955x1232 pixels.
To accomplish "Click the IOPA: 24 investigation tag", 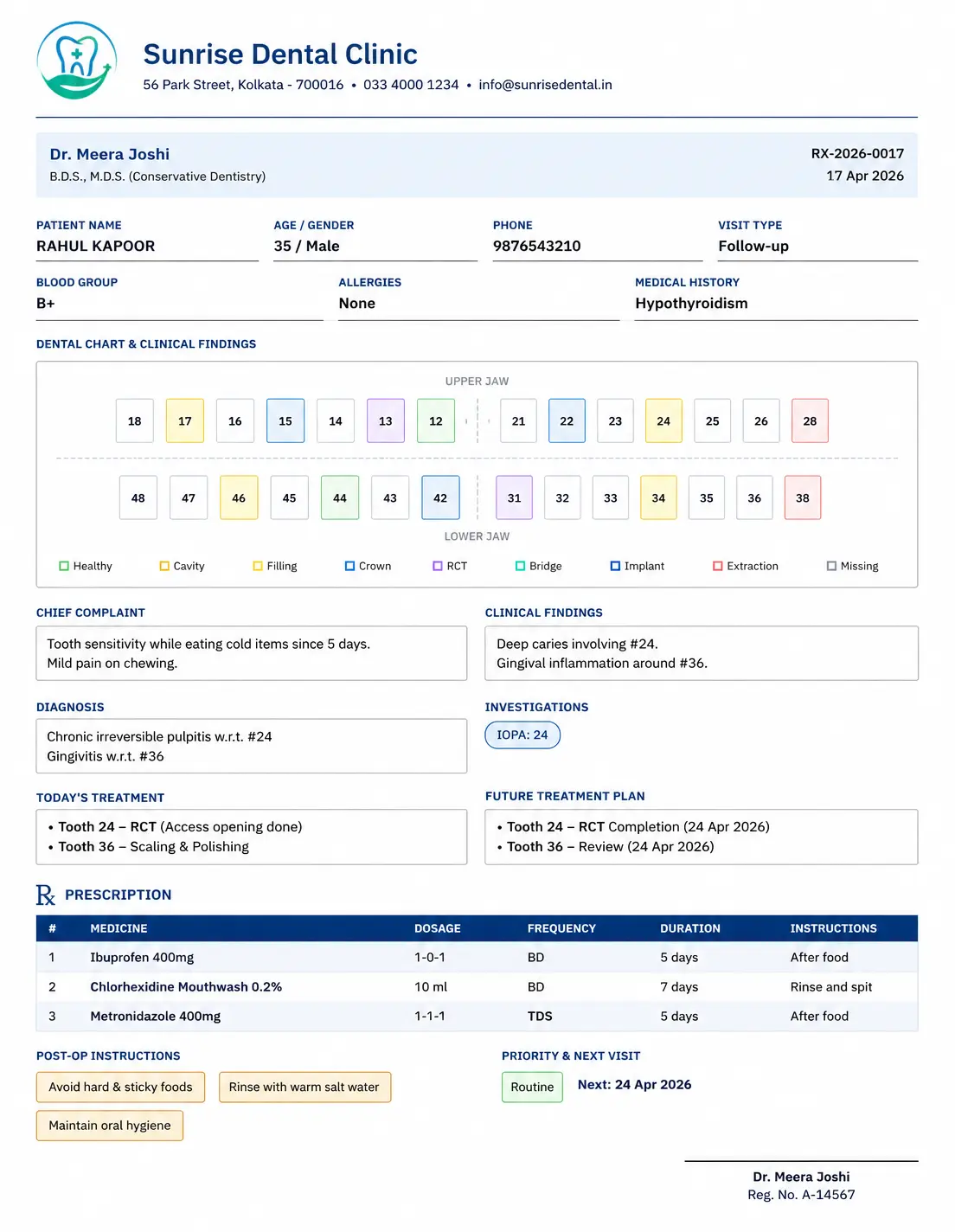I will 522,735.
